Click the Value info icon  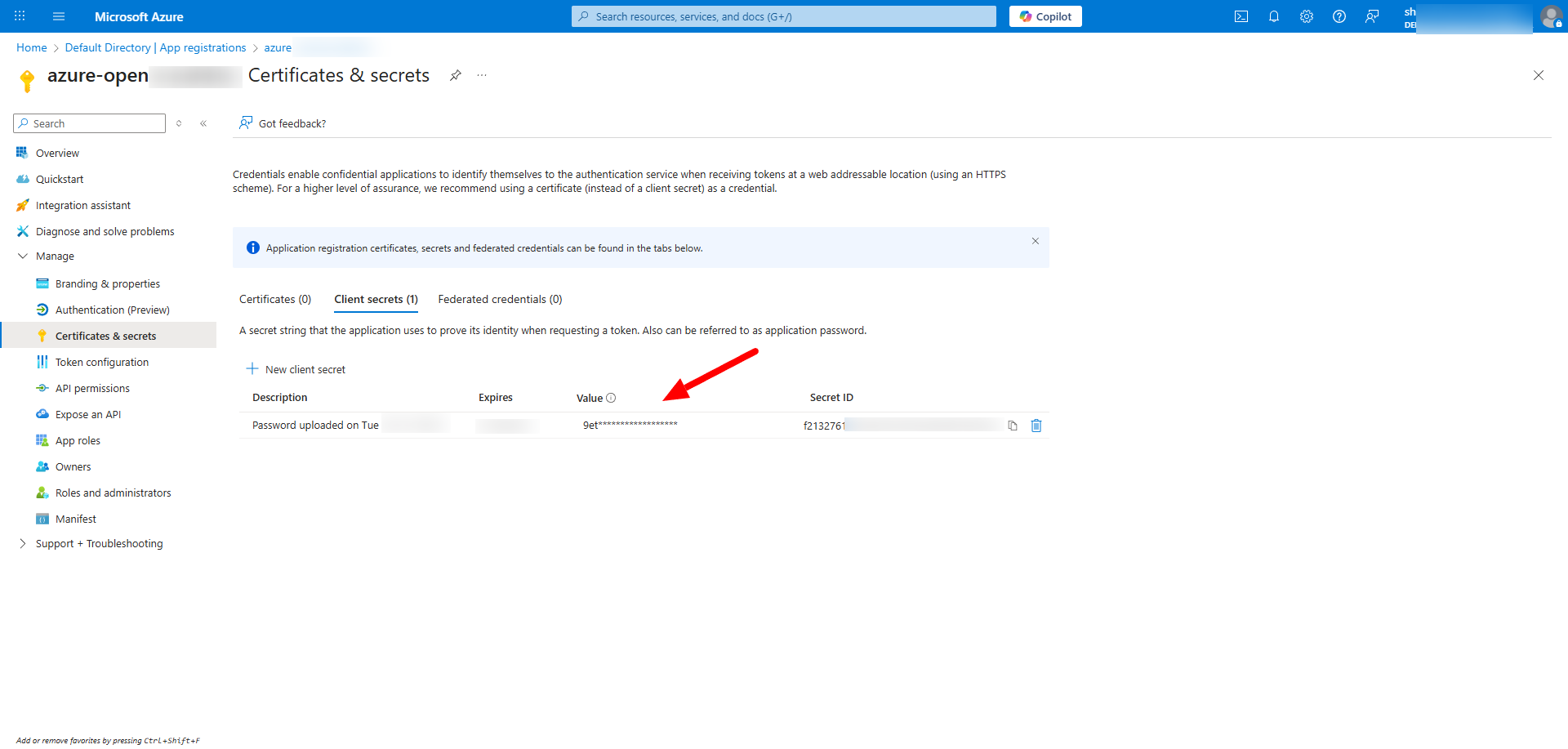[611, 398]
